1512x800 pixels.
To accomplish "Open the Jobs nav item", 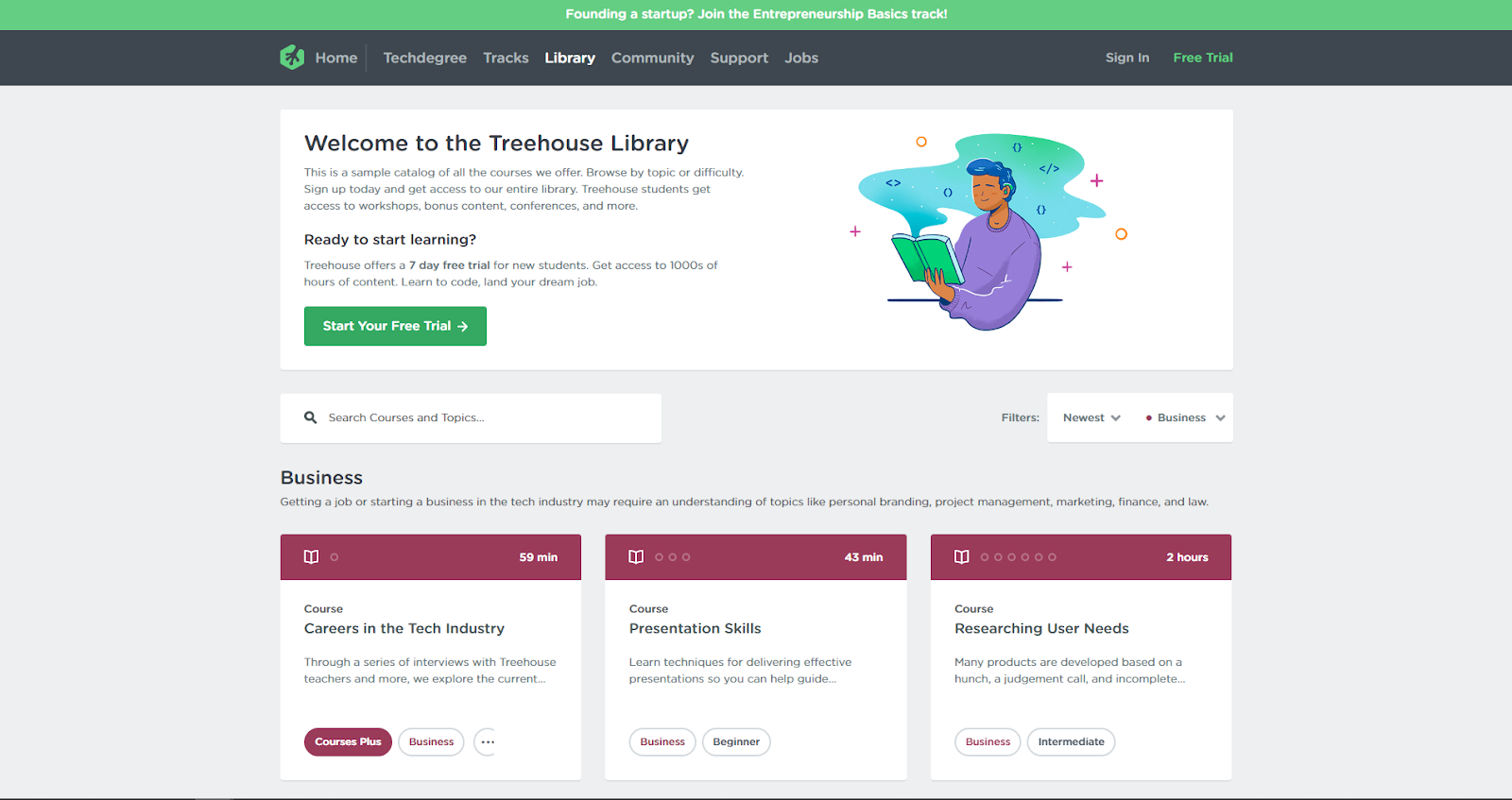I will click(x=801, y=58).
